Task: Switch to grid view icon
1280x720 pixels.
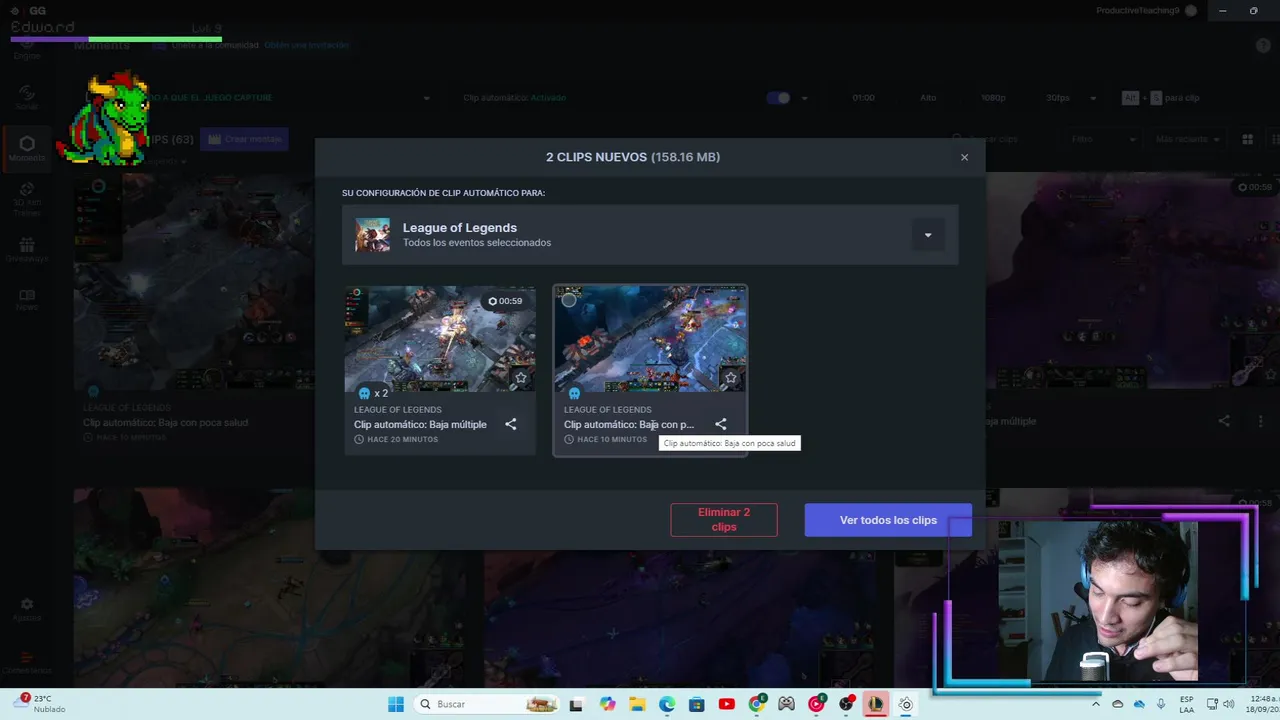Action: 1247,139
